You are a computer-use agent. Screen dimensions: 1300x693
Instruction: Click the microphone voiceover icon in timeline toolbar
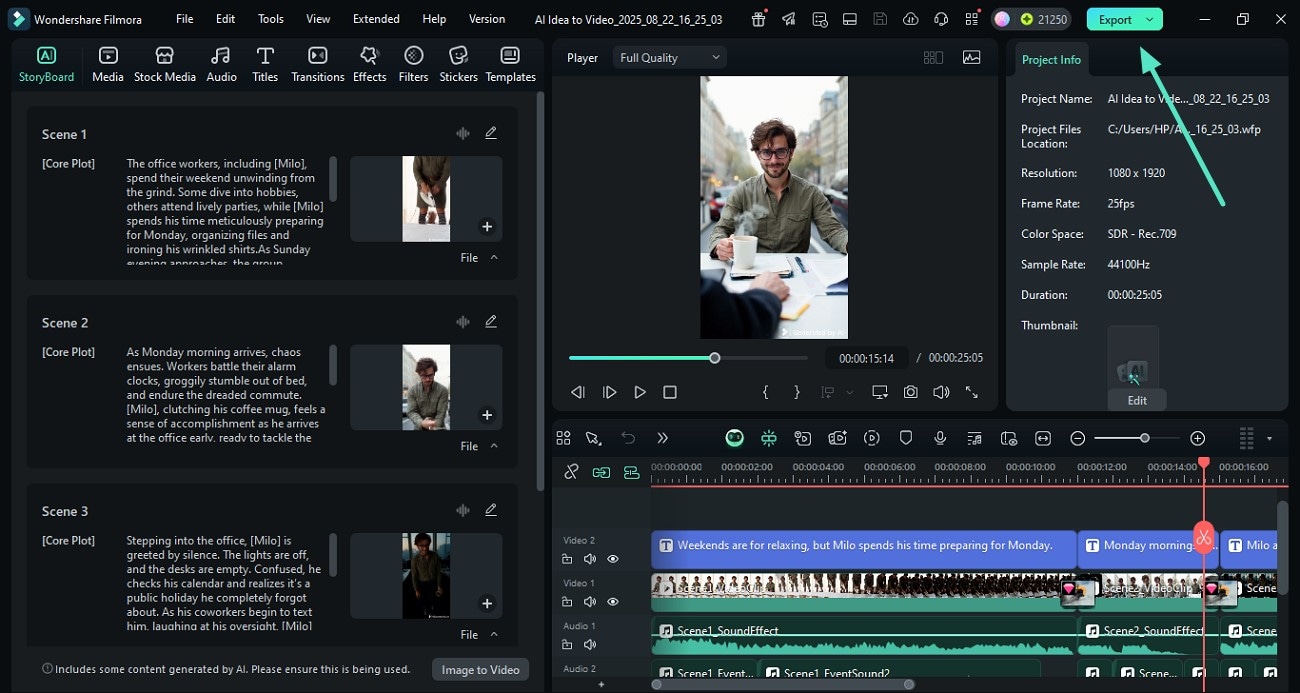click(x=940, y=438)
